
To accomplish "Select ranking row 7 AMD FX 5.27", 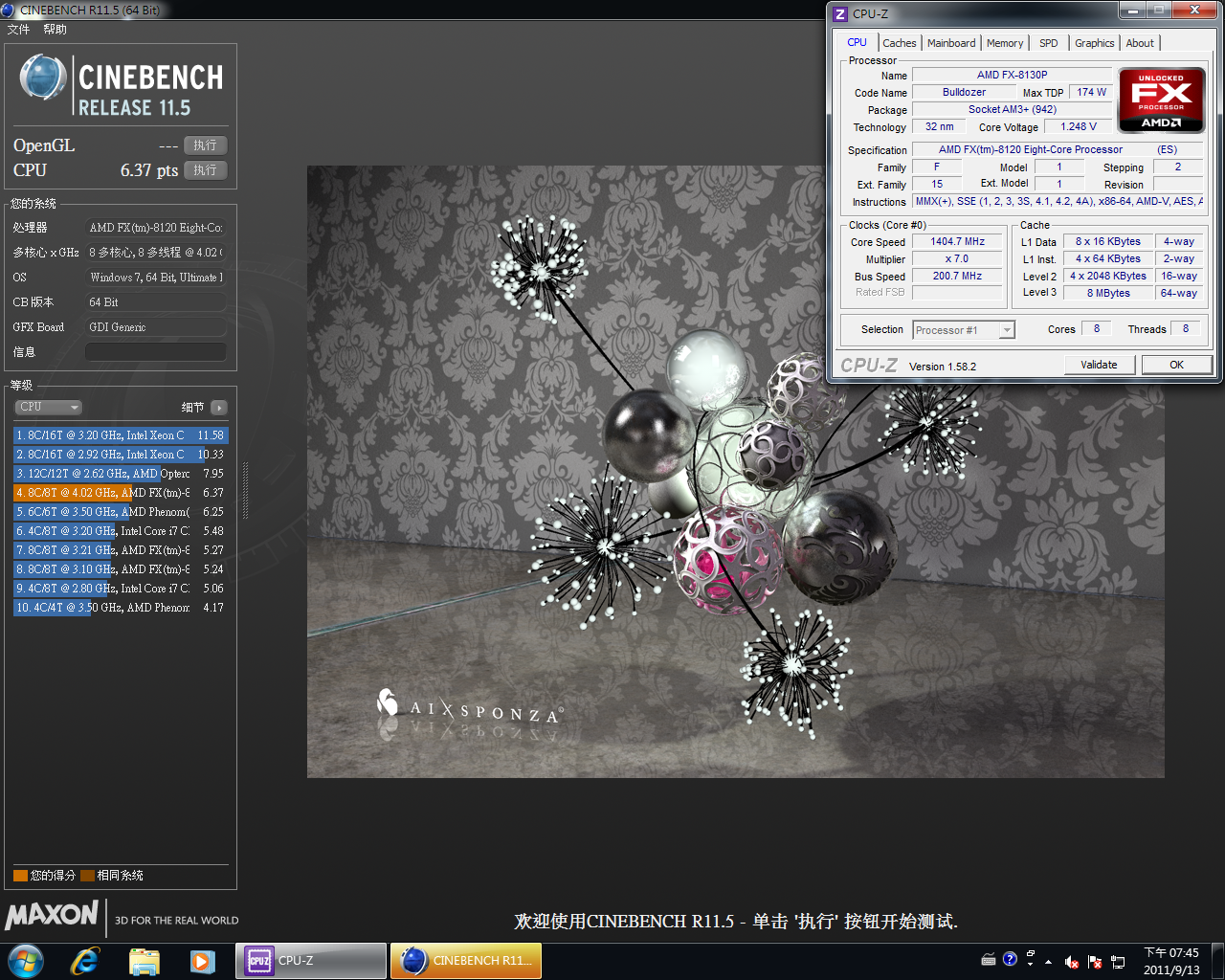I will tap(121, 550).
